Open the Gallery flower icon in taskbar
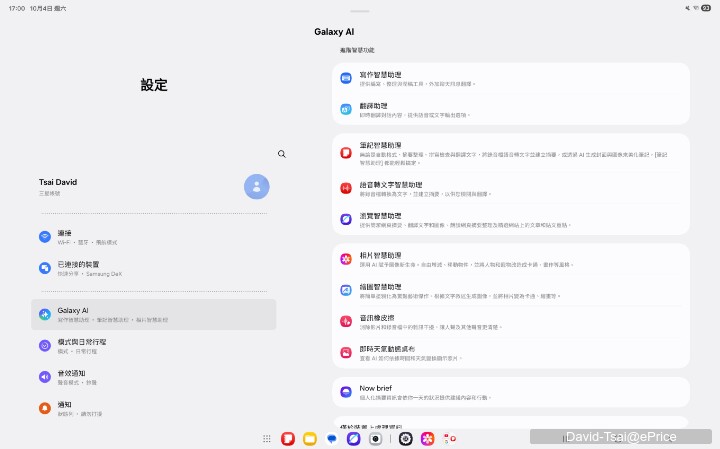The height and width of the screenshot is (449, 720). 427,438
